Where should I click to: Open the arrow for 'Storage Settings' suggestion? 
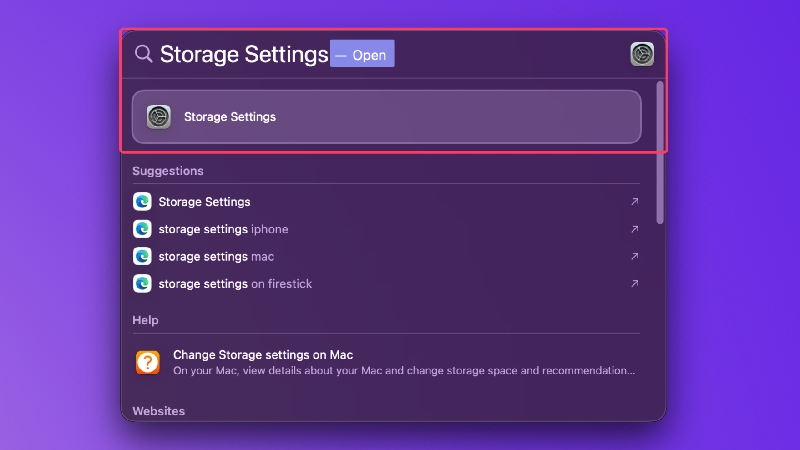click(x=635, y=202)
